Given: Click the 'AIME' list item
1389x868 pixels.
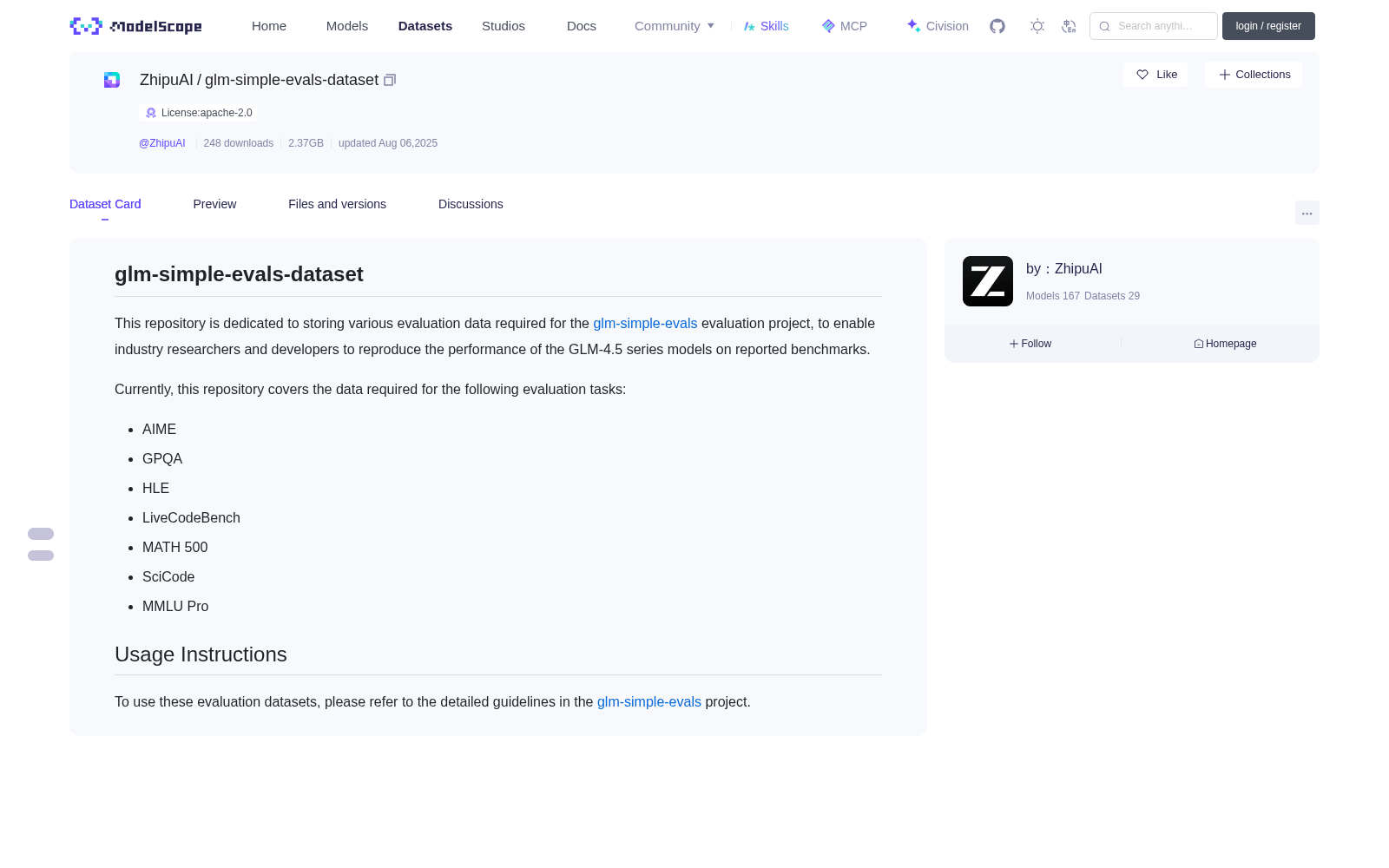Looking at the screenshot, I should (159, 429).
